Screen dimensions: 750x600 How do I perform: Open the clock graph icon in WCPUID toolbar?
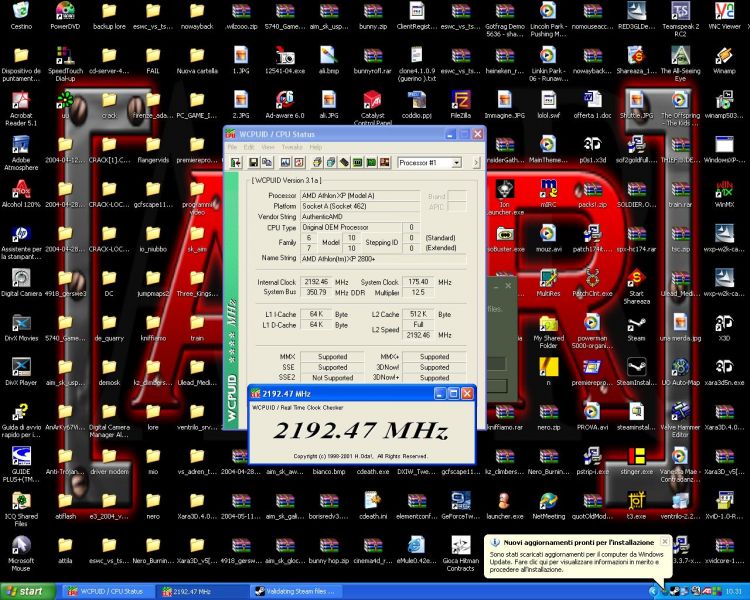(286, 163)
